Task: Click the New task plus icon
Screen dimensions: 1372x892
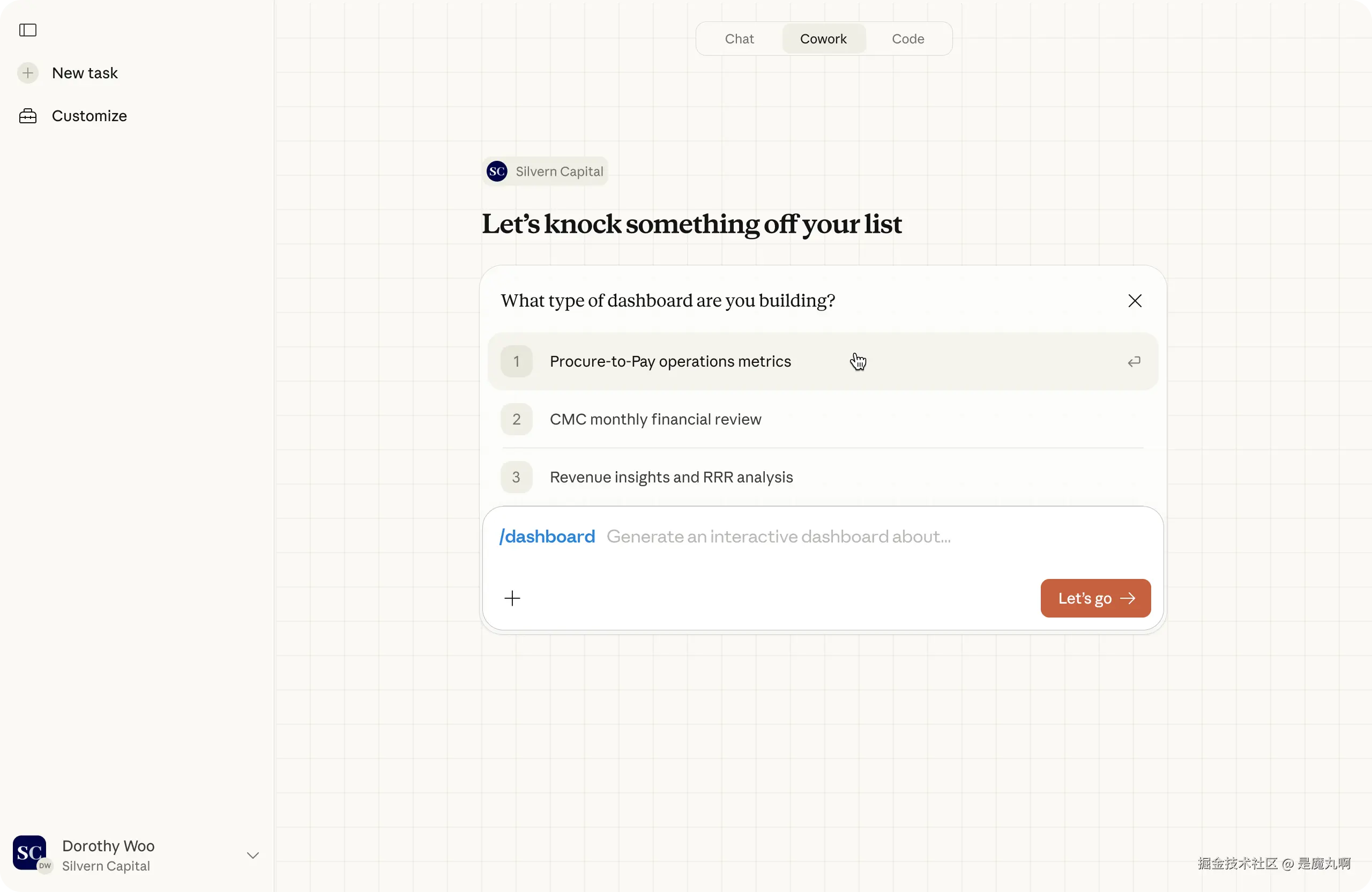Action: click(28, 73)
